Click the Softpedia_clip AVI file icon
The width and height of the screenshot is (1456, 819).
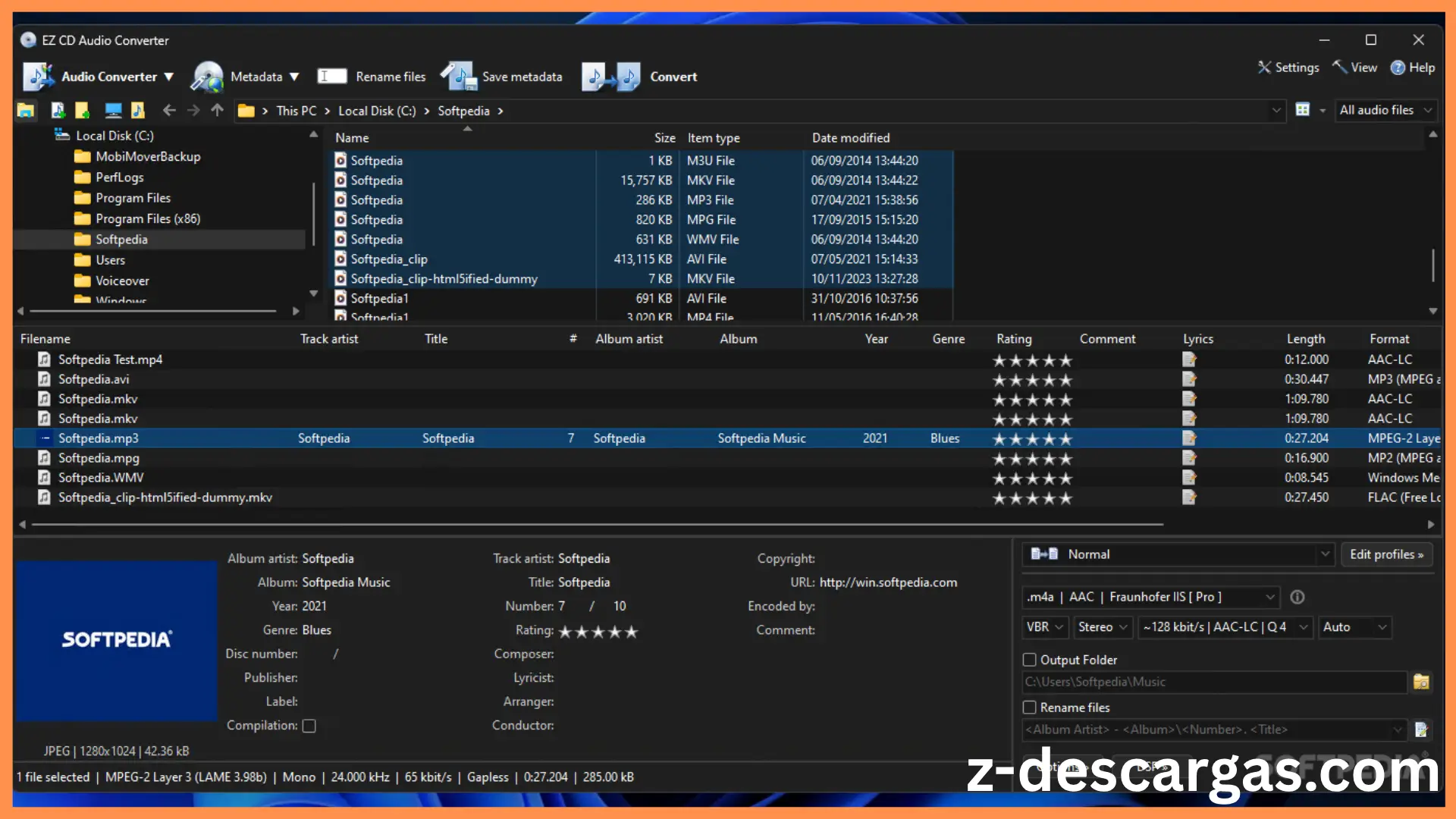tap(340, 259)
